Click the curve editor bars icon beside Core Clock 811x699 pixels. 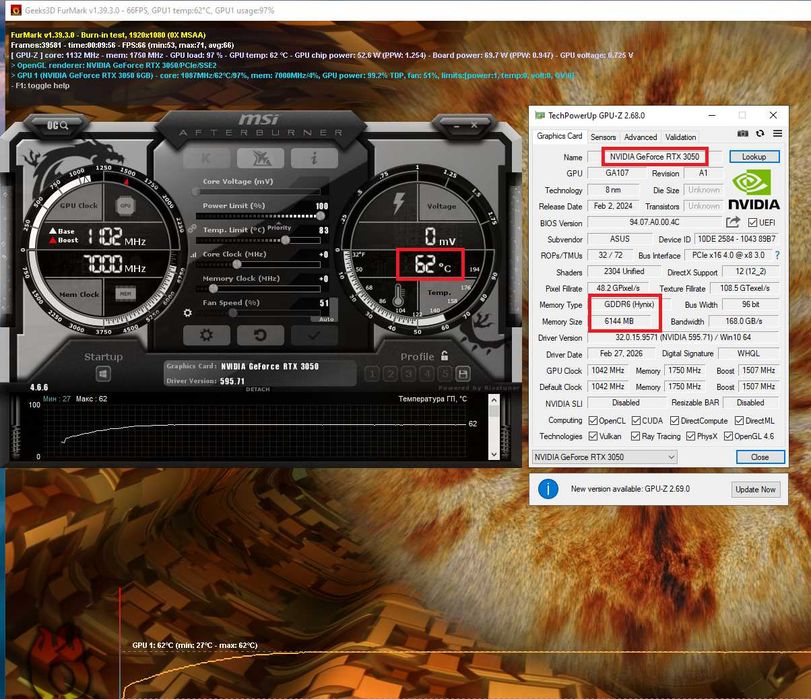click(193, 255)
